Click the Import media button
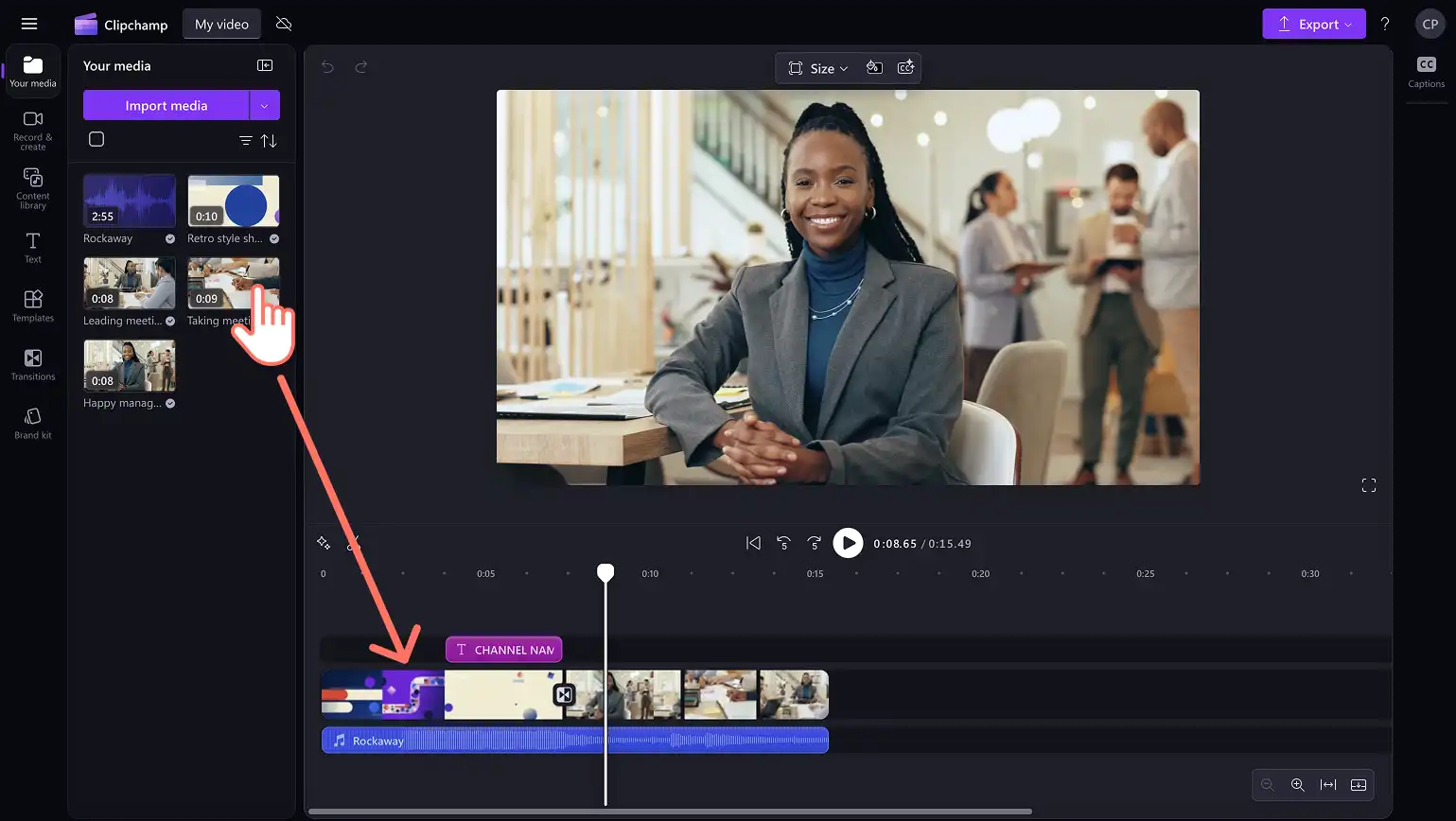The image size is (1456, 821). [167, 106]
